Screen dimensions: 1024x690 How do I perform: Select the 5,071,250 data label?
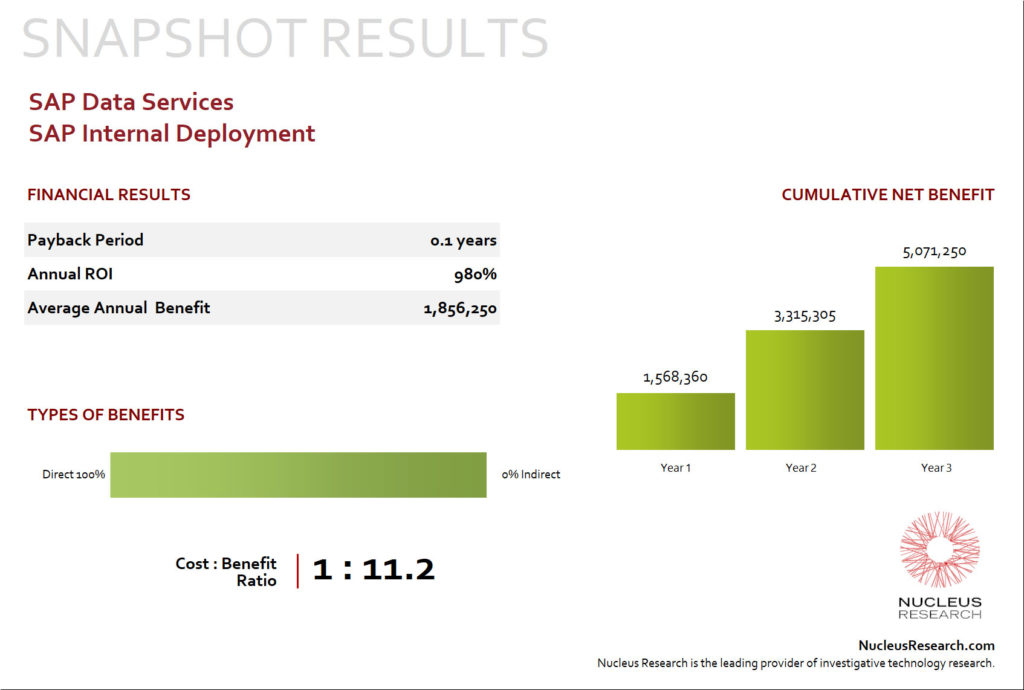click(934, 251)
